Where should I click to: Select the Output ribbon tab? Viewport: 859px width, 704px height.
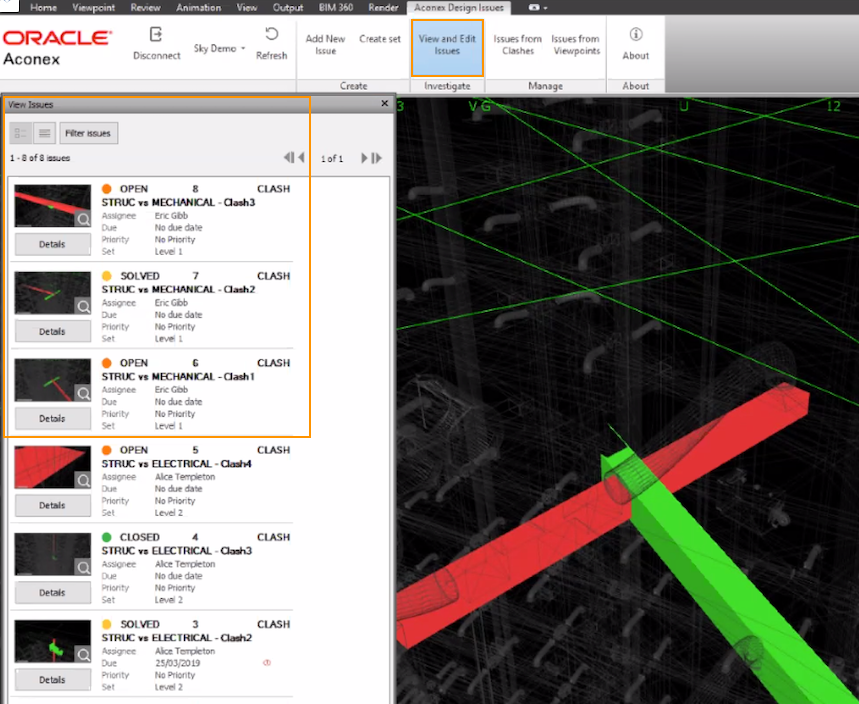(288, 8)
